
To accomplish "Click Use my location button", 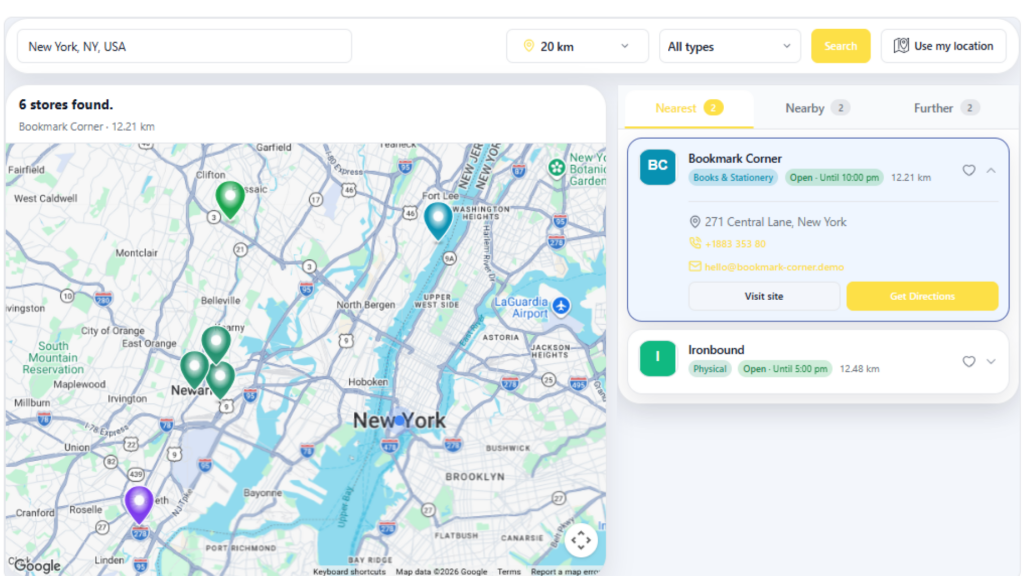I will pyautogui.click(x=943, y=46).
